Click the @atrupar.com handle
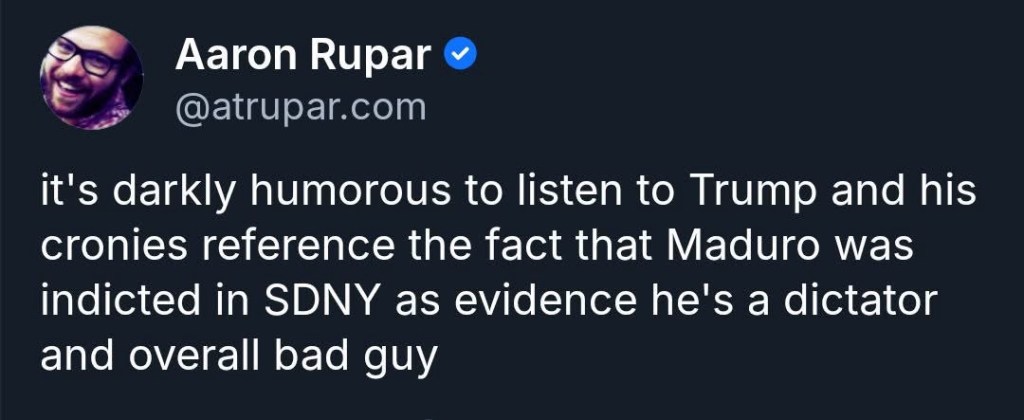Viewport: 1024px width, 420px height. click(x=301, y=106)
